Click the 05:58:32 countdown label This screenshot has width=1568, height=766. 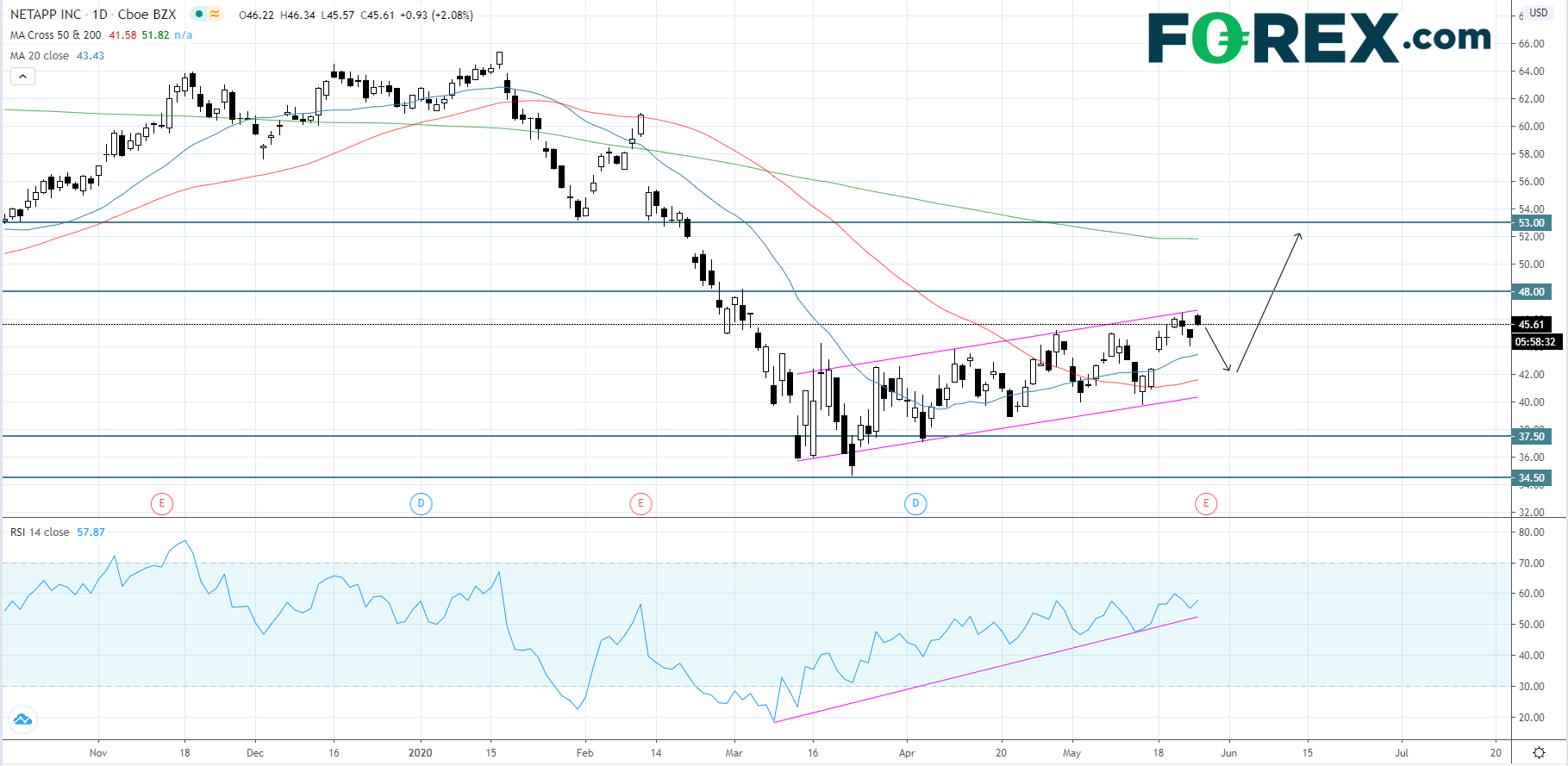pyautogui.click(x=1535, y=342)
